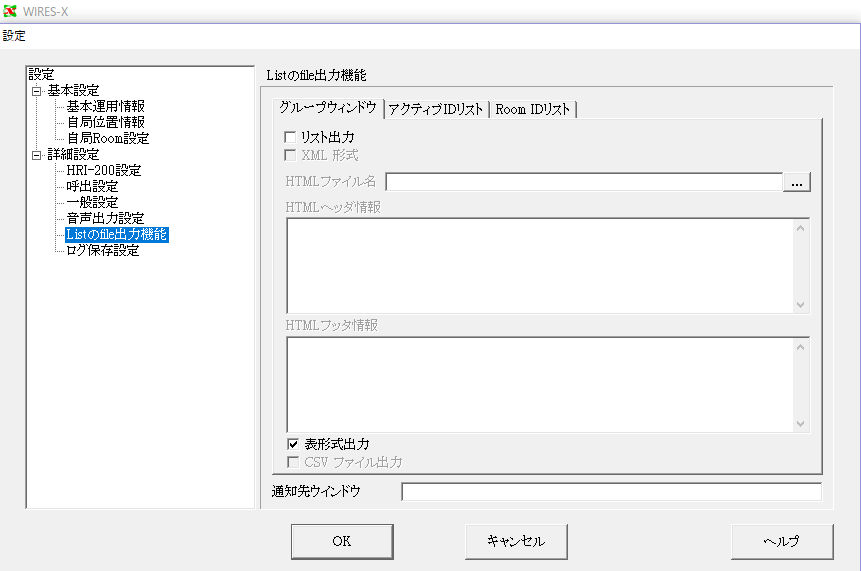The width and height of the screenshot is (861, 571).
Task: Click the HTMLファイル名 input field
Action: [x=584, y=182]
